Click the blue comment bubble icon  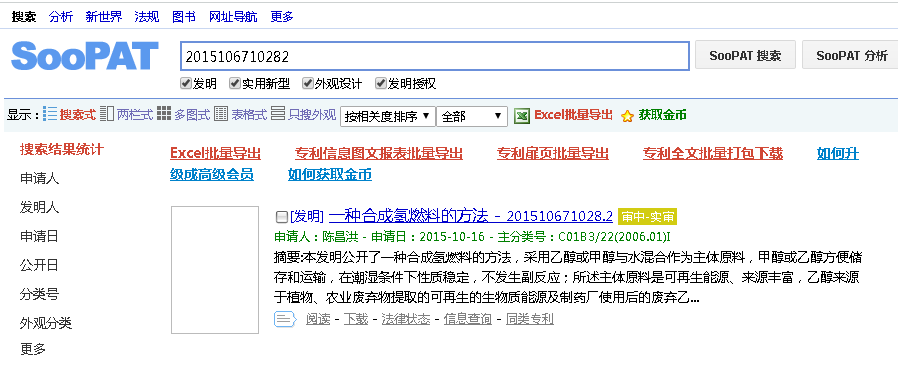(285, 319)
